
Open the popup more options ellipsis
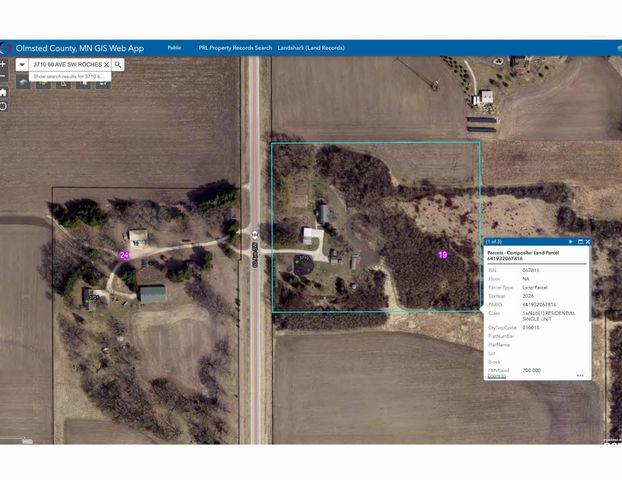[x=580, y=375]
